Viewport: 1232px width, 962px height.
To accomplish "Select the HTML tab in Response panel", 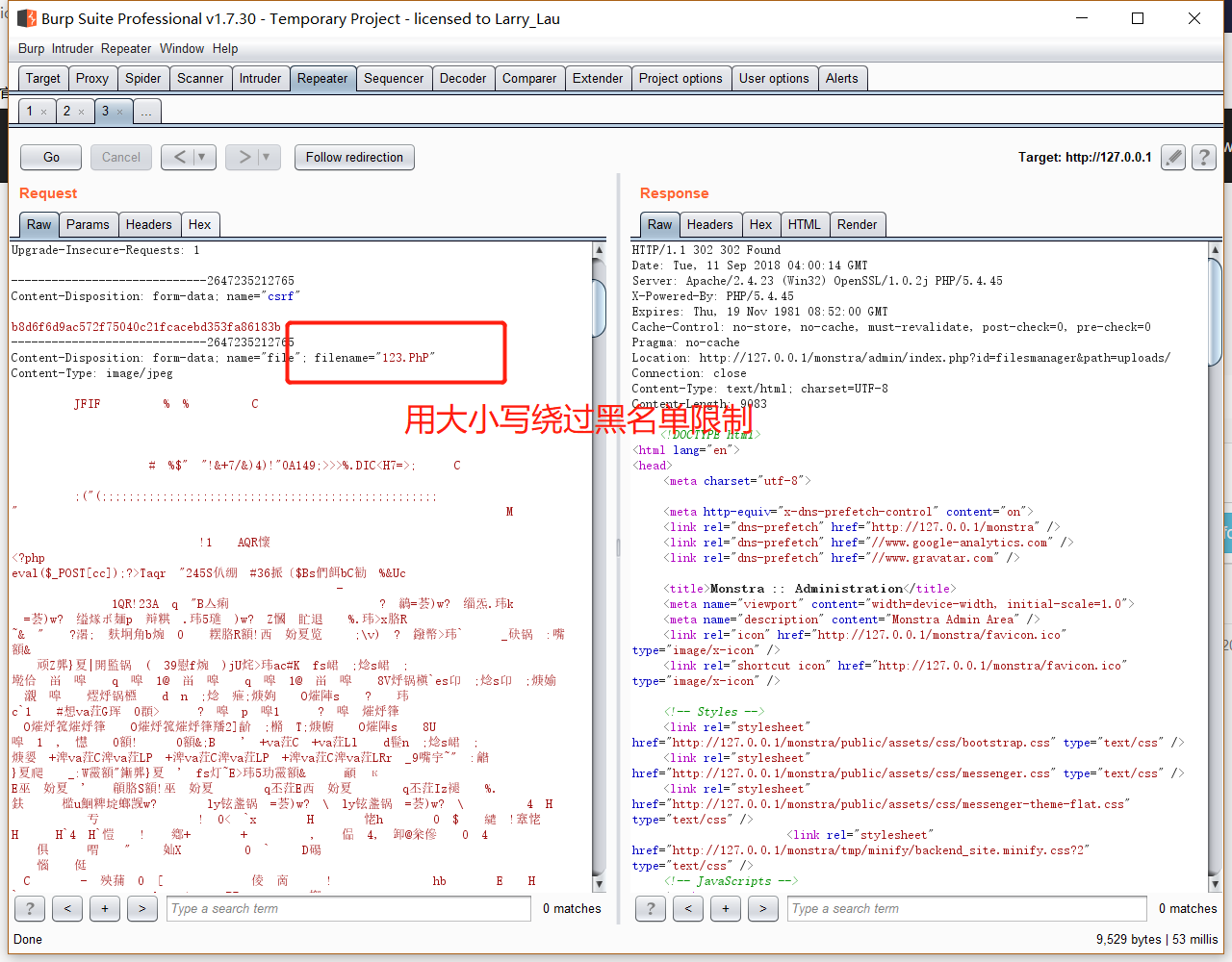I will pos(805,224).
